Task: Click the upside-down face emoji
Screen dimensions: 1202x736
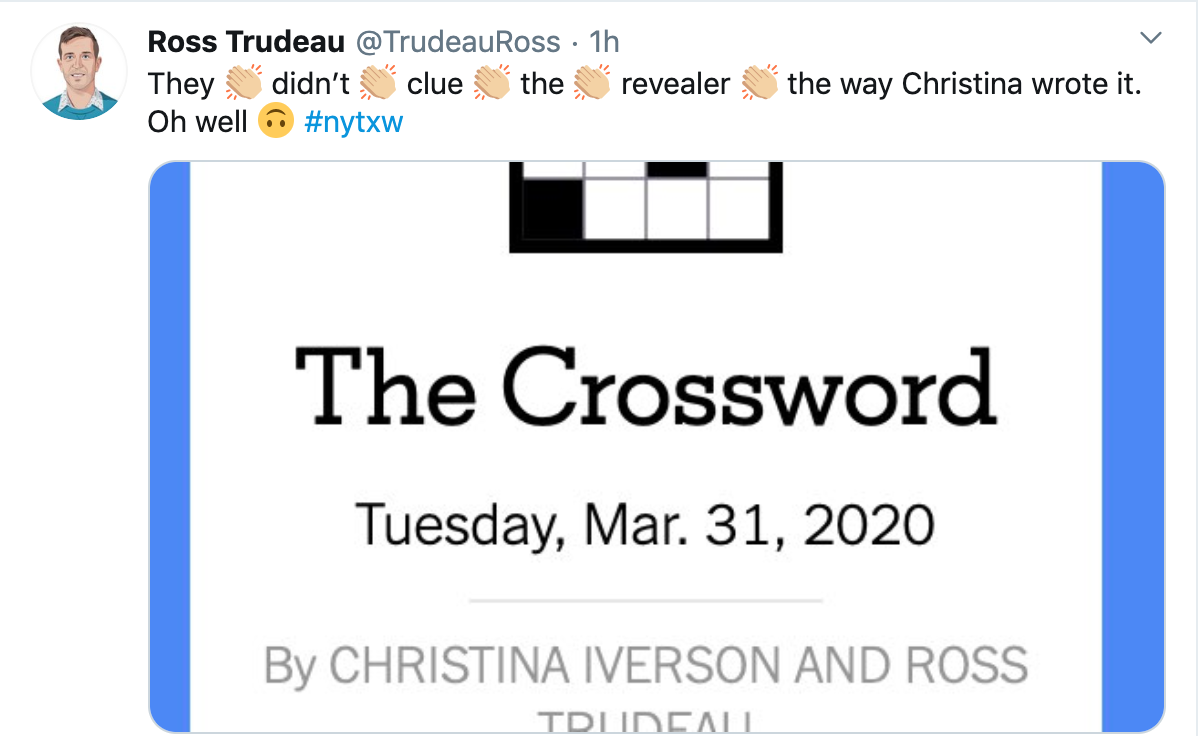Action: click(x=275, y=122)
